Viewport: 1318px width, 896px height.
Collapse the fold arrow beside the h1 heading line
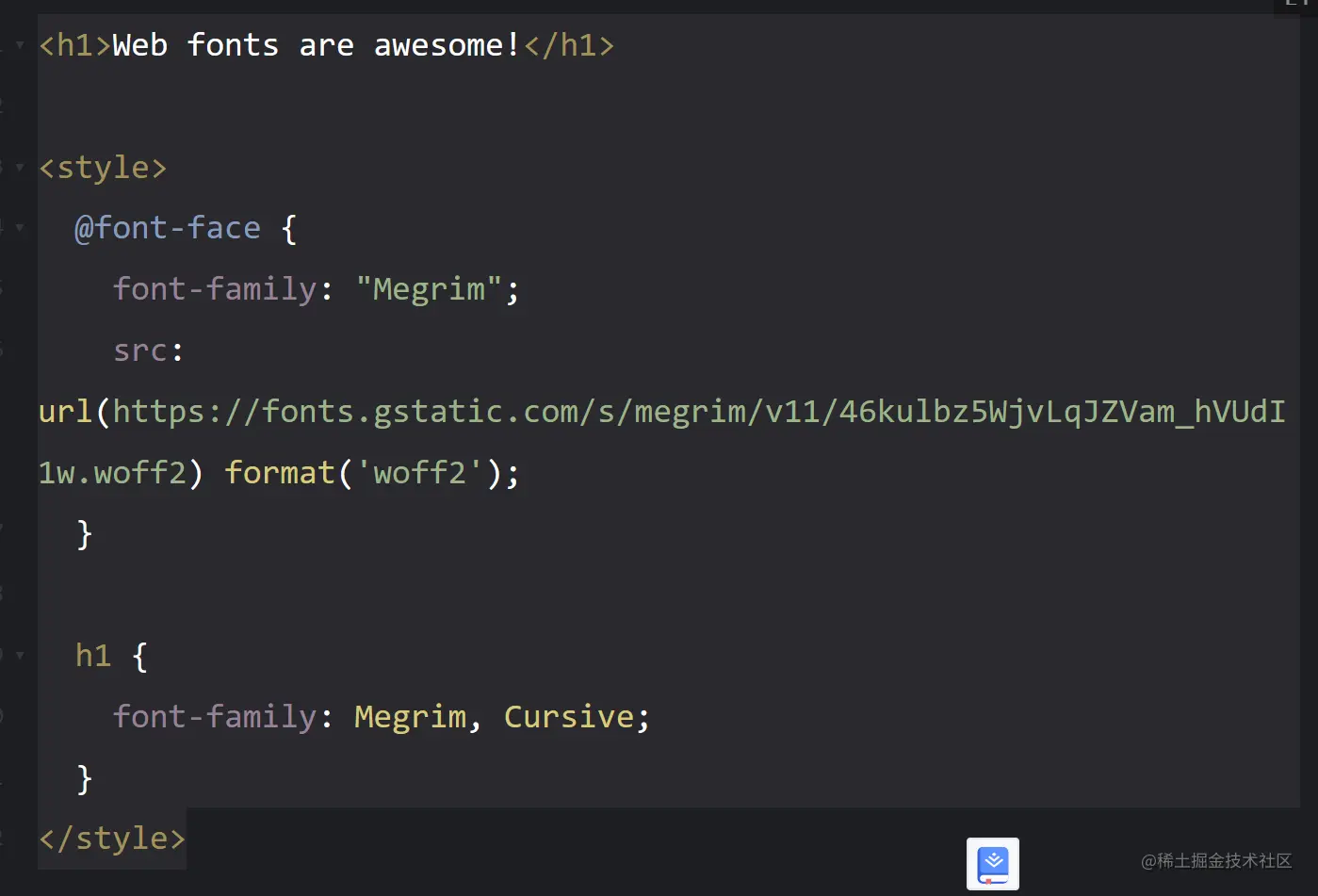tap(20, 45)
